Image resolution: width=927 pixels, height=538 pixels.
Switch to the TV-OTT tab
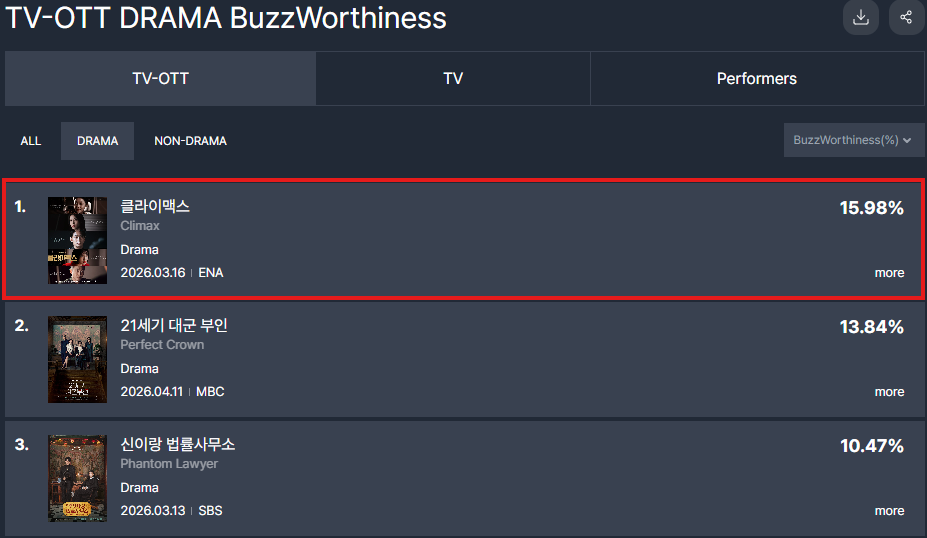point(160,79)
